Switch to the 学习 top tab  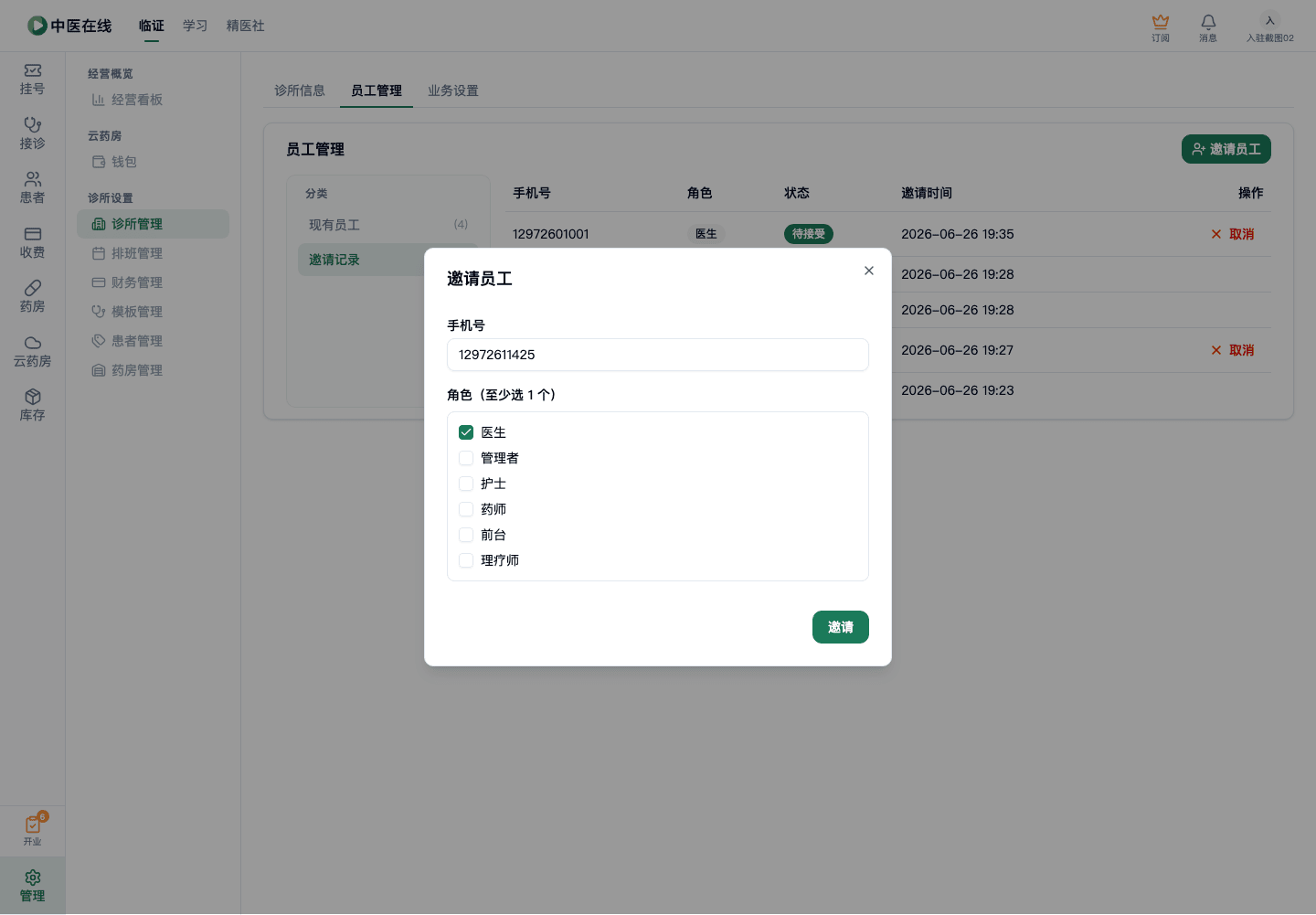pyautogui.click(x=196, y=26)
